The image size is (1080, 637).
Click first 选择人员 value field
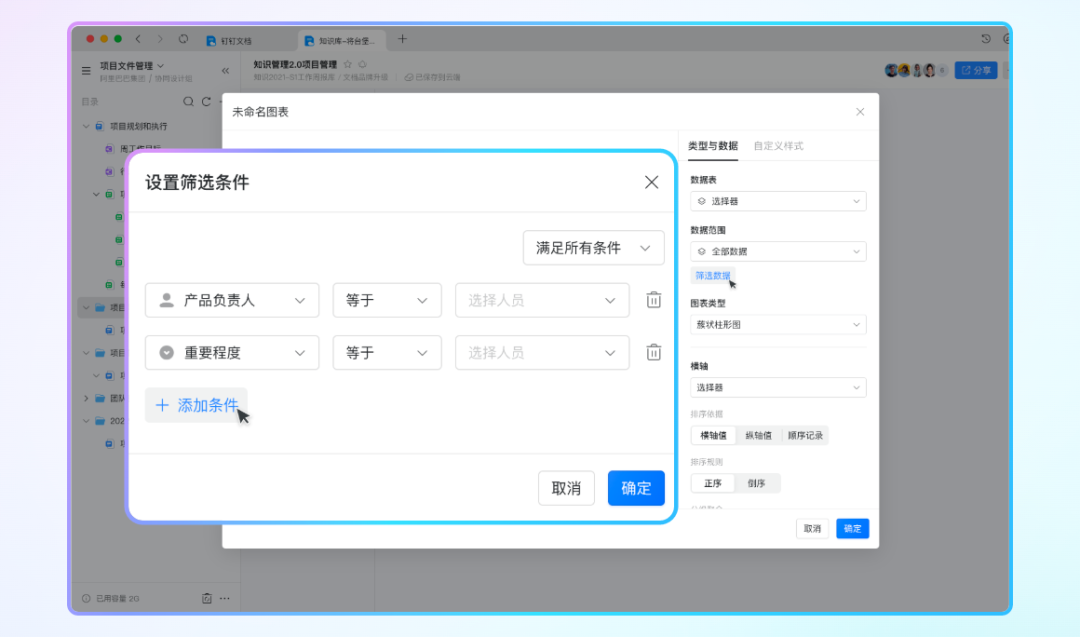click(542, 300)
